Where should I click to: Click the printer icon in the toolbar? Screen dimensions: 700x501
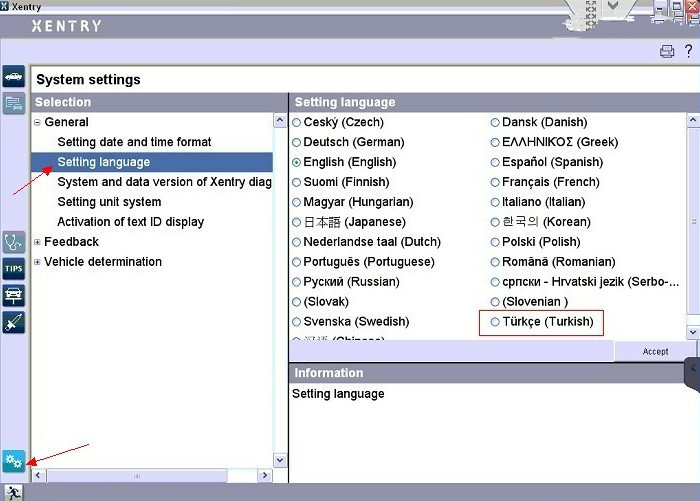(667, 51)
